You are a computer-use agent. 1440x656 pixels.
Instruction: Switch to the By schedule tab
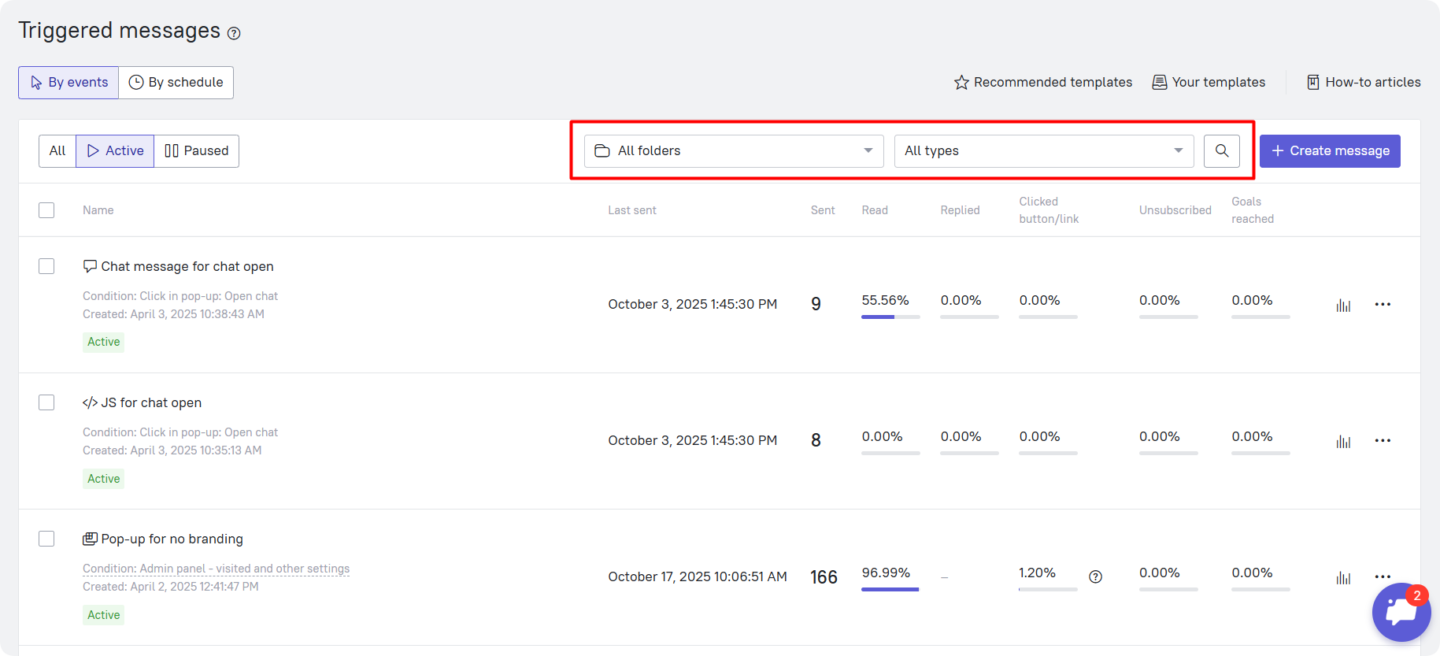pyautogui.click(x=176, y=83)
